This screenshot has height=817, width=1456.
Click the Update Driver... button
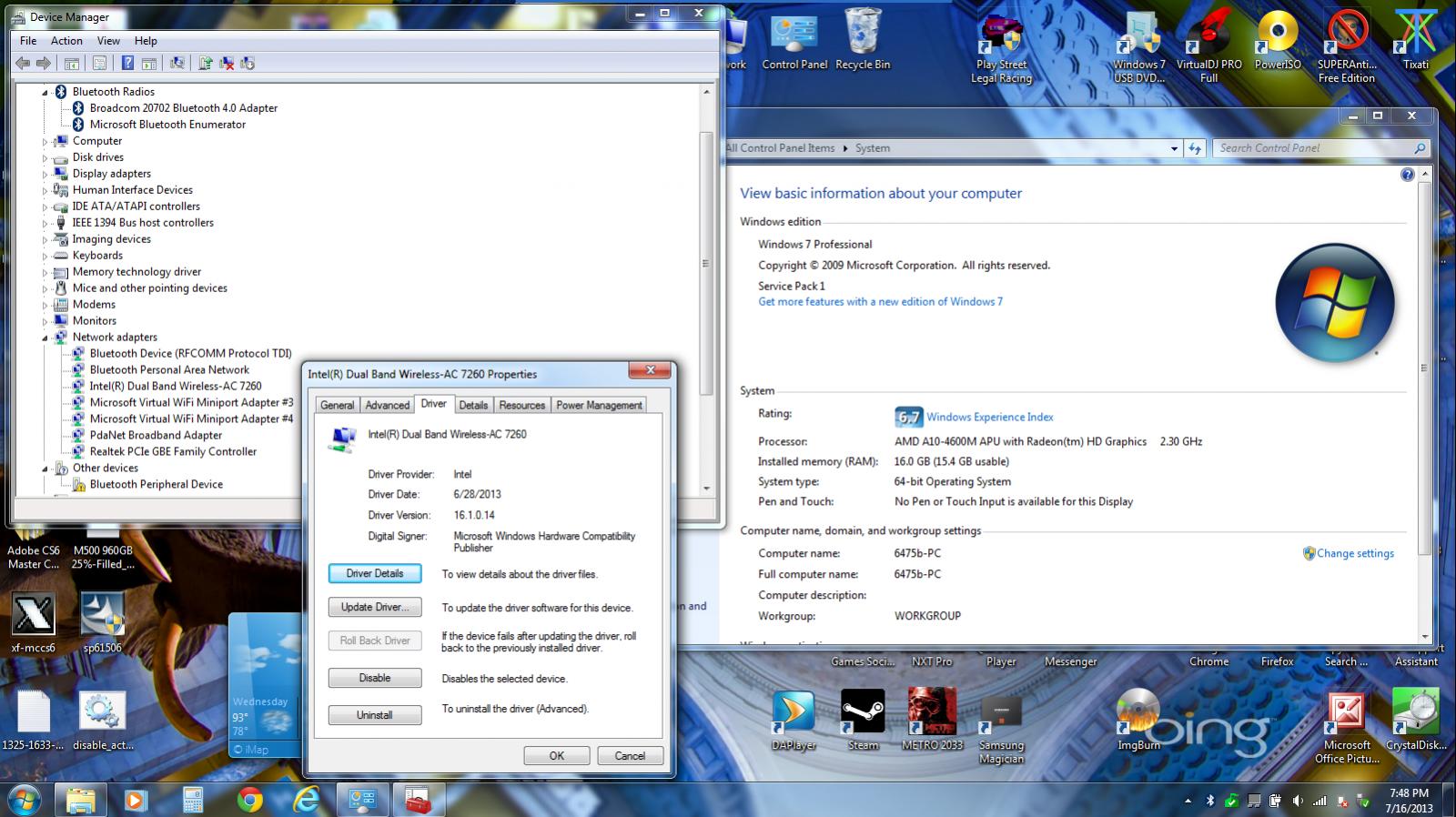[375, 607]
